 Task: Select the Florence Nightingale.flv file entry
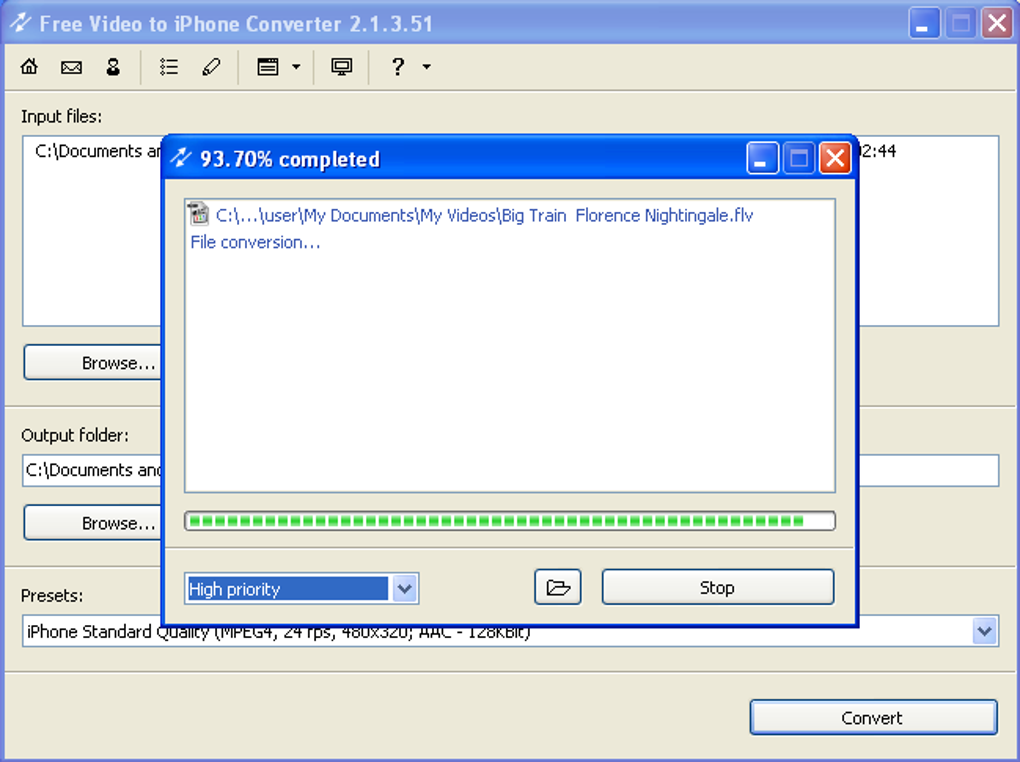coord(484,215)
